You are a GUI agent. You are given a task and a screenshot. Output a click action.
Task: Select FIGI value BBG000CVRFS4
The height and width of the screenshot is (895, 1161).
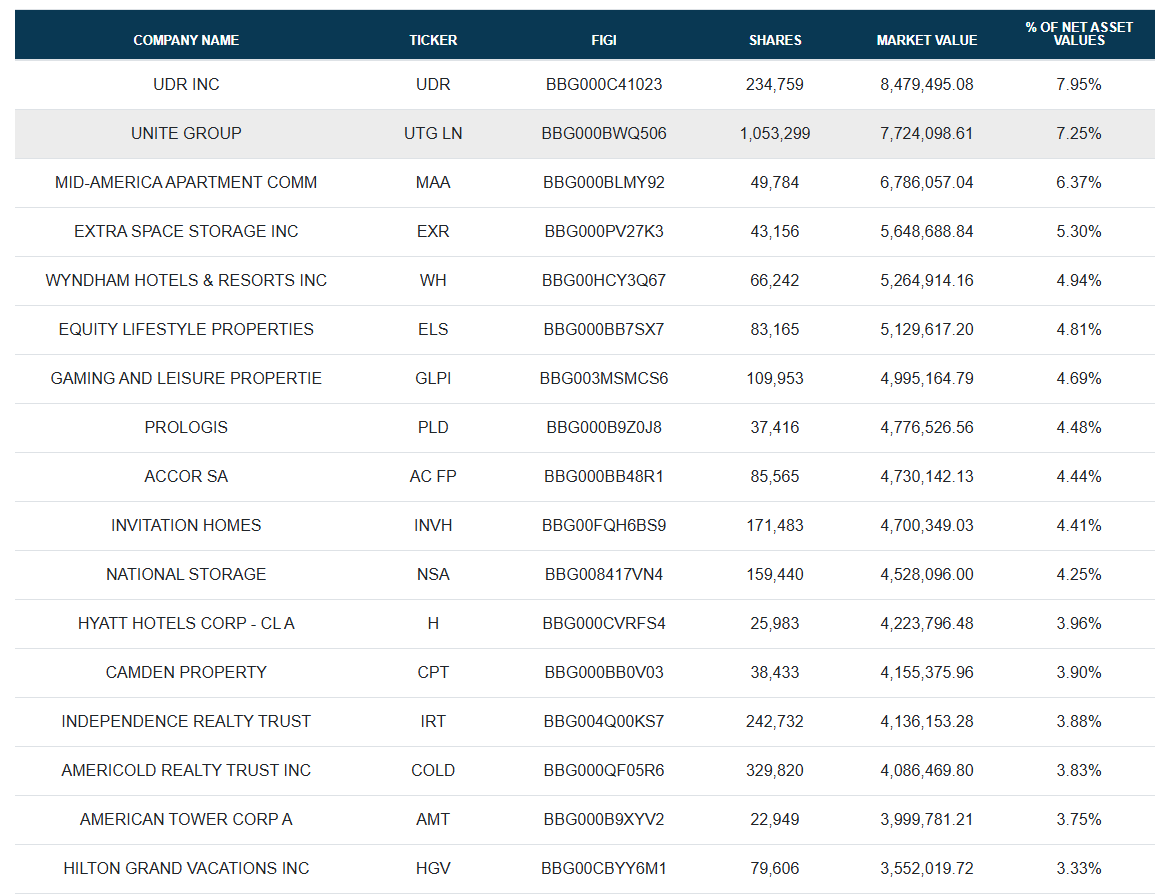[603, 623]
